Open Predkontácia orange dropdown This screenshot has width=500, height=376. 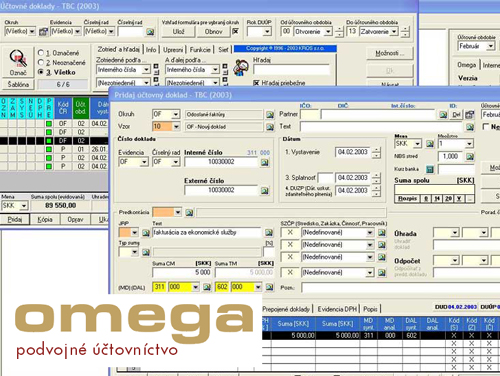tap(178, 212)
